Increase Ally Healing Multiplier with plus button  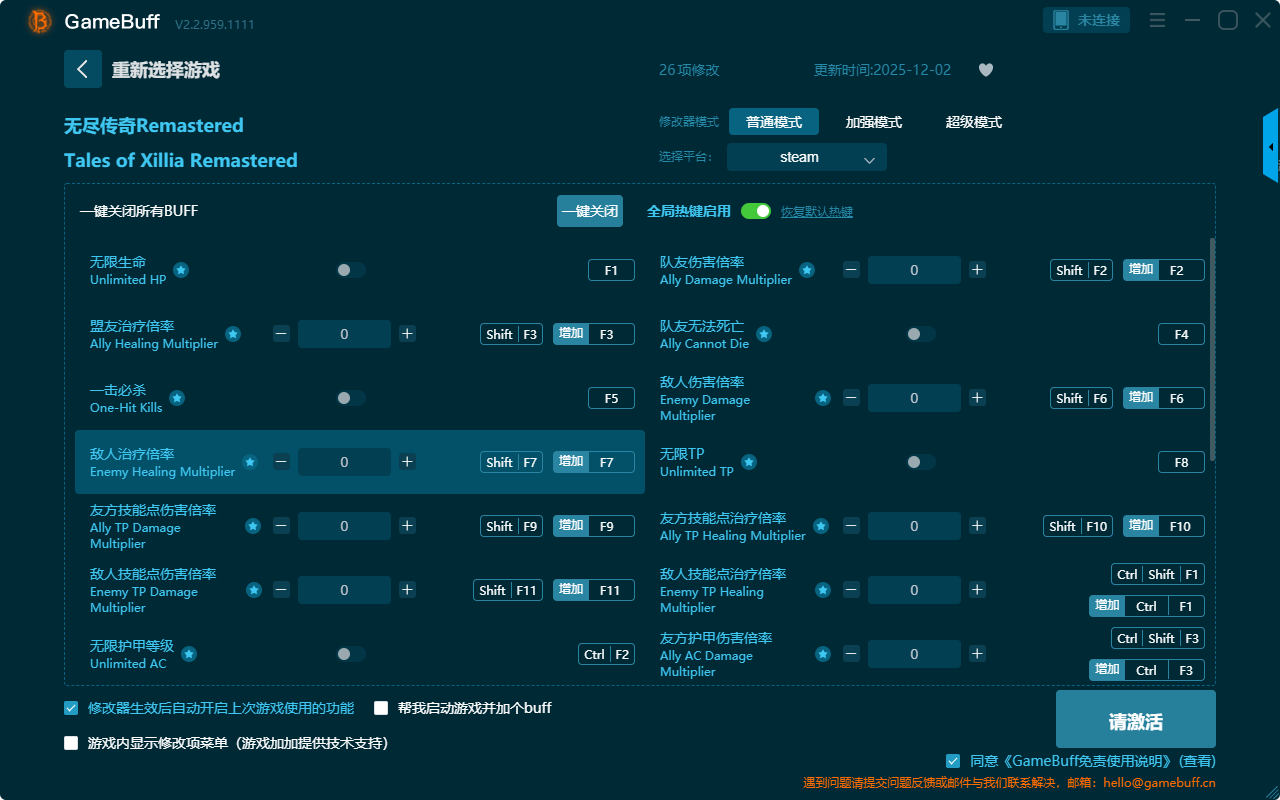point(407,334)
